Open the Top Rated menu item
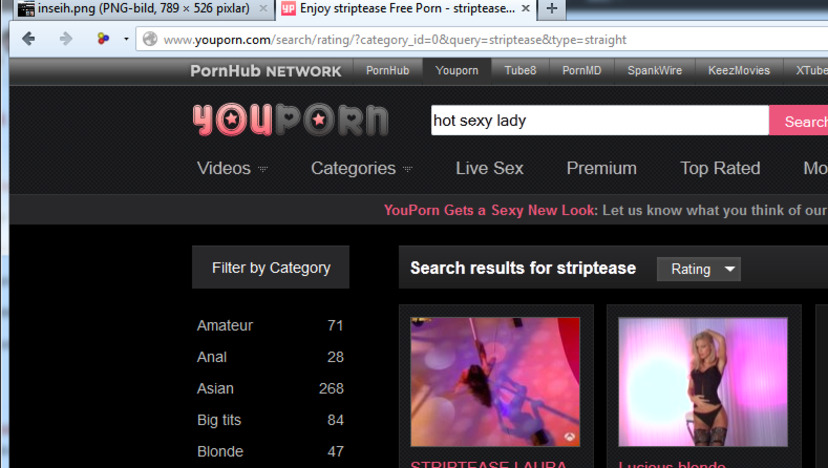This screenshot has width=828, height=468. (x=720, y=169)
